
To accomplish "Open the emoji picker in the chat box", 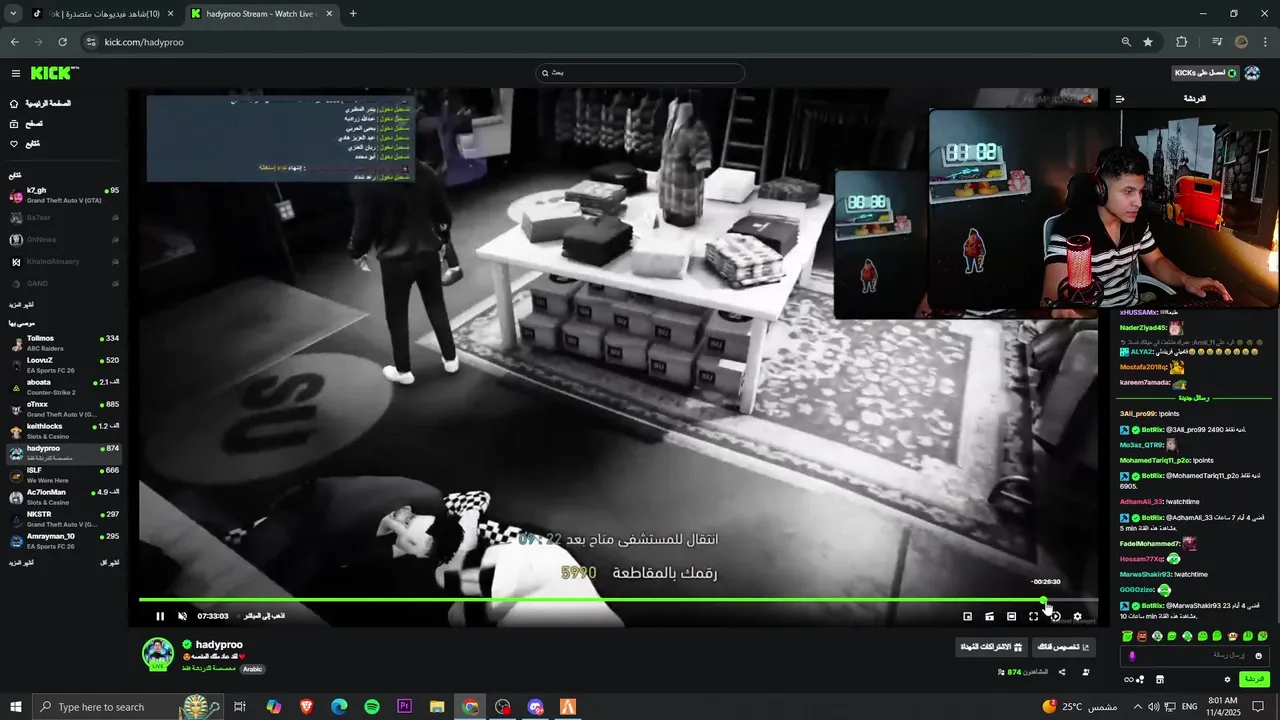I will pyautogui.click(x=1258, y=656).
